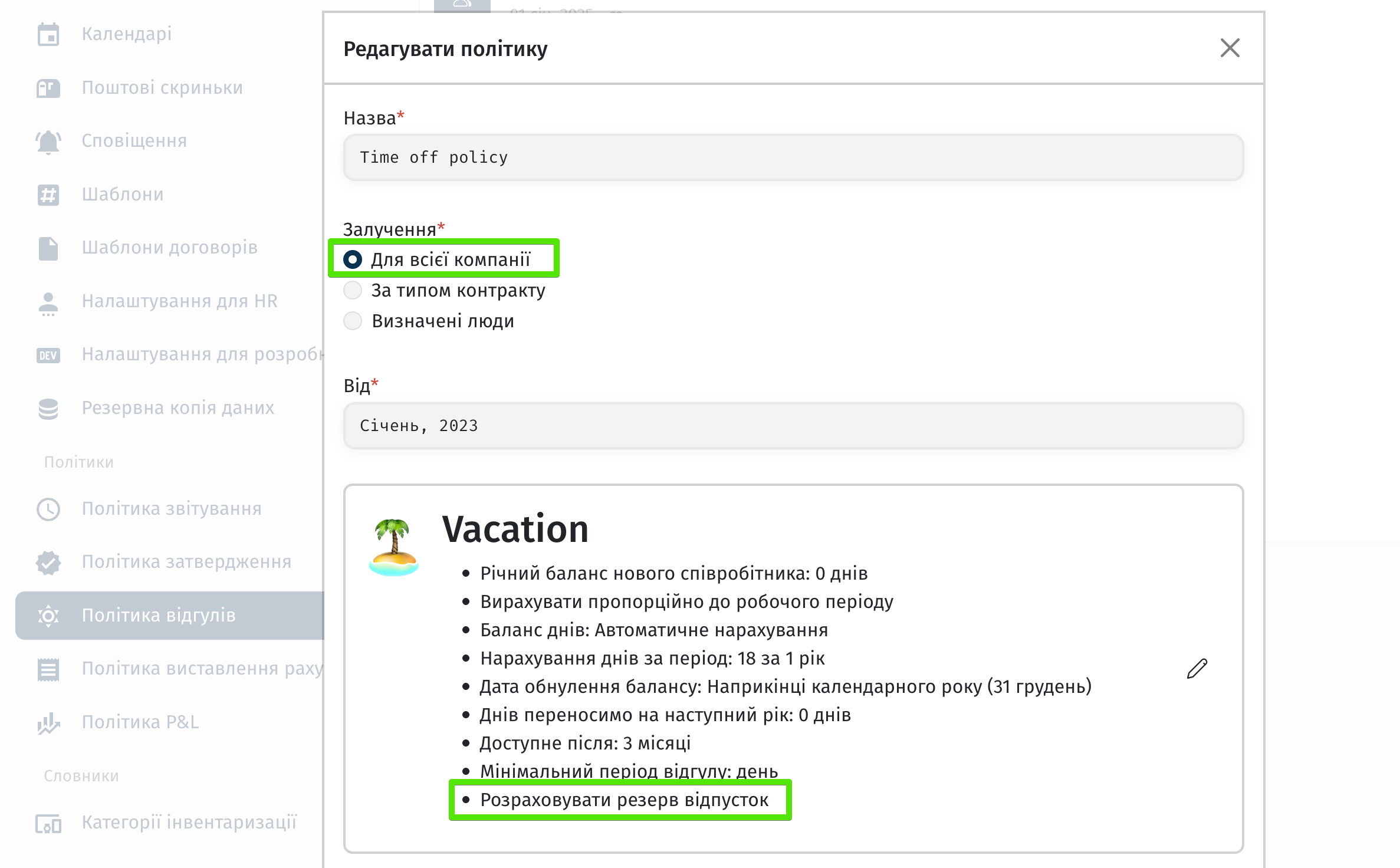Click the Резервна копія даних database icon

point(48,408)
